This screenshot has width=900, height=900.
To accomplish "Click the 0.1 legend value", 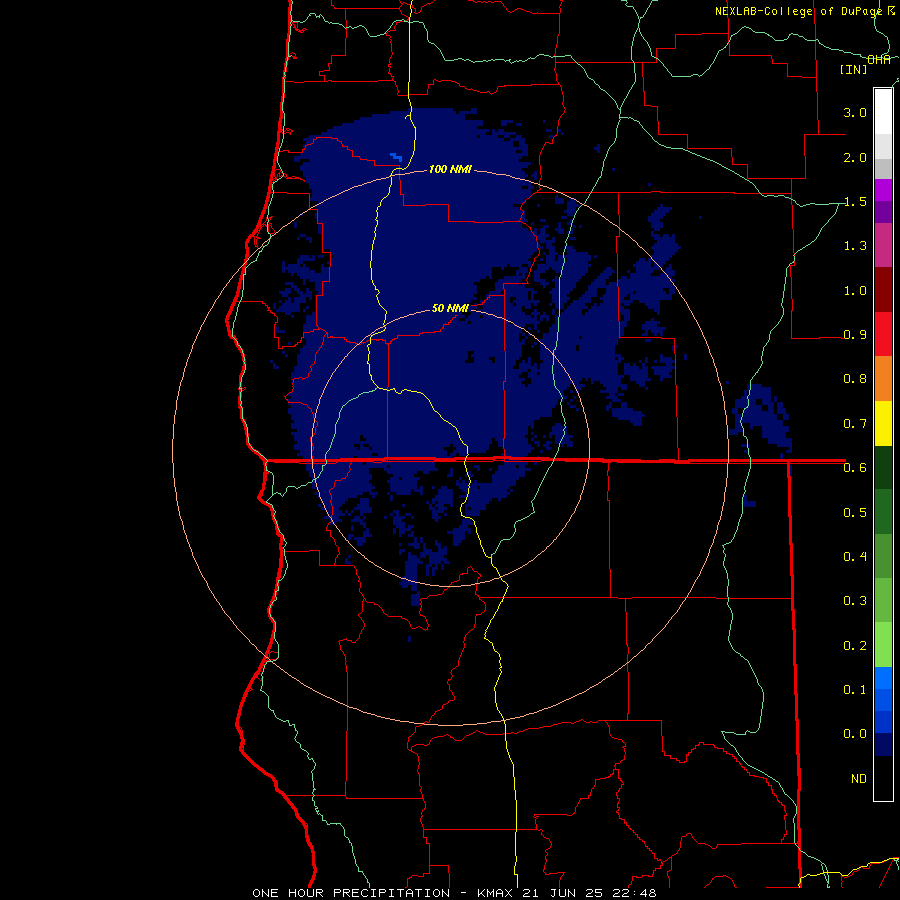I will [855, 689].
